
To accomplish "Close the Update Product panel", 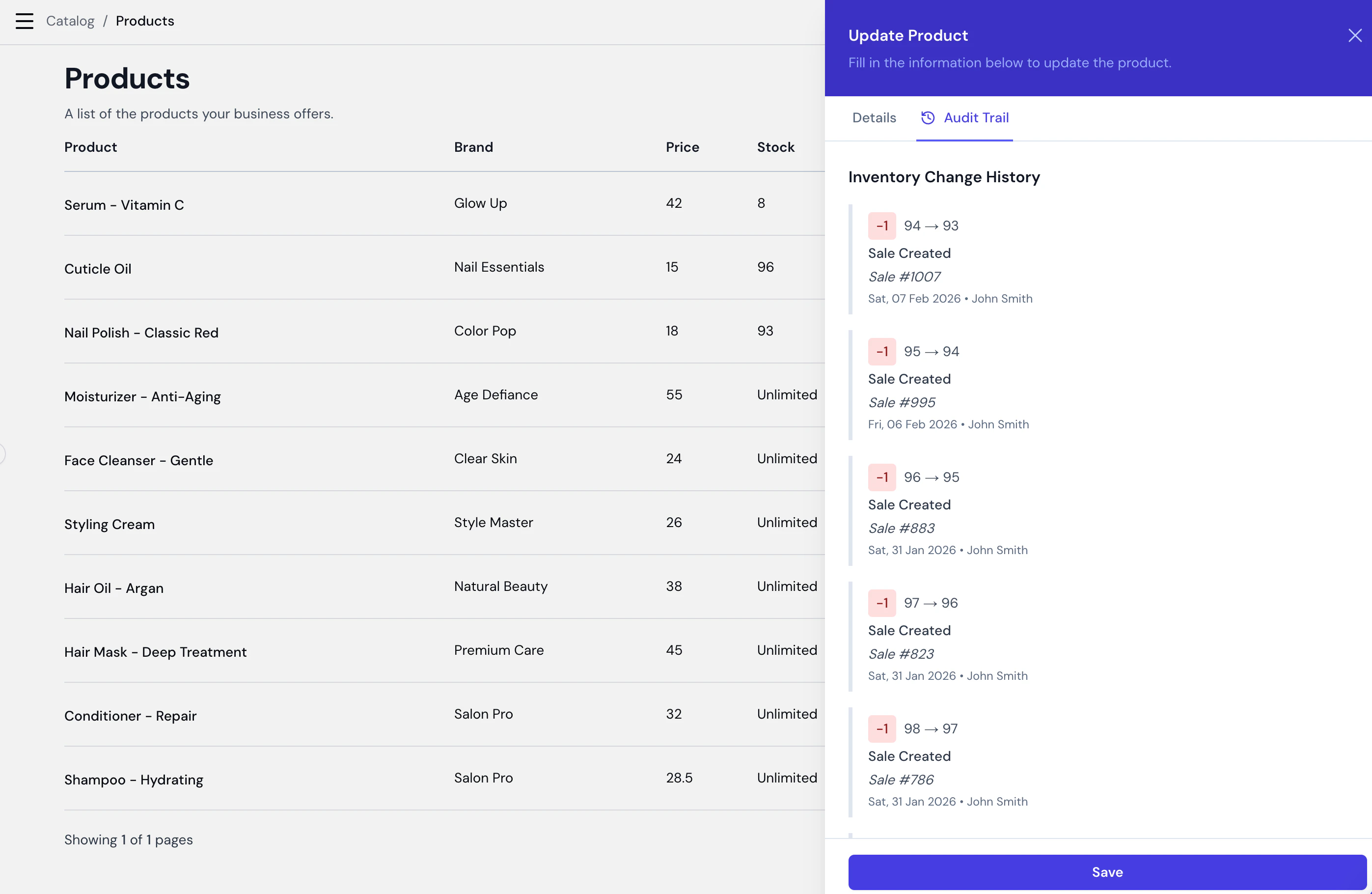I will pyautogui.click(x=1355, y=35).
